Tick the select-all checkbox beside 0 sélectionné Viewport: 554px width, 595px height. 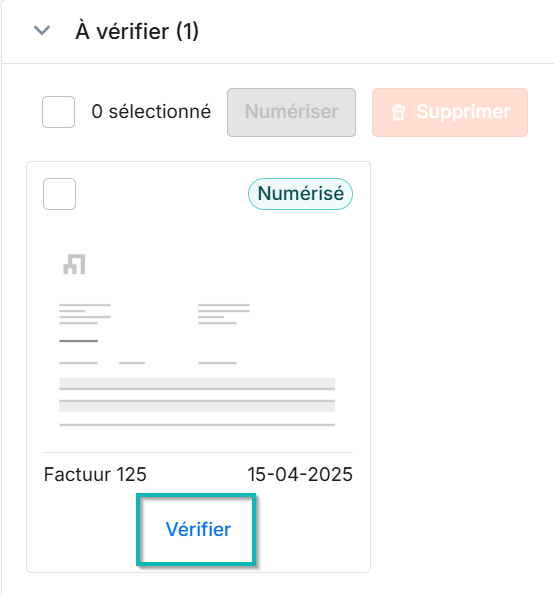[58, 112]
